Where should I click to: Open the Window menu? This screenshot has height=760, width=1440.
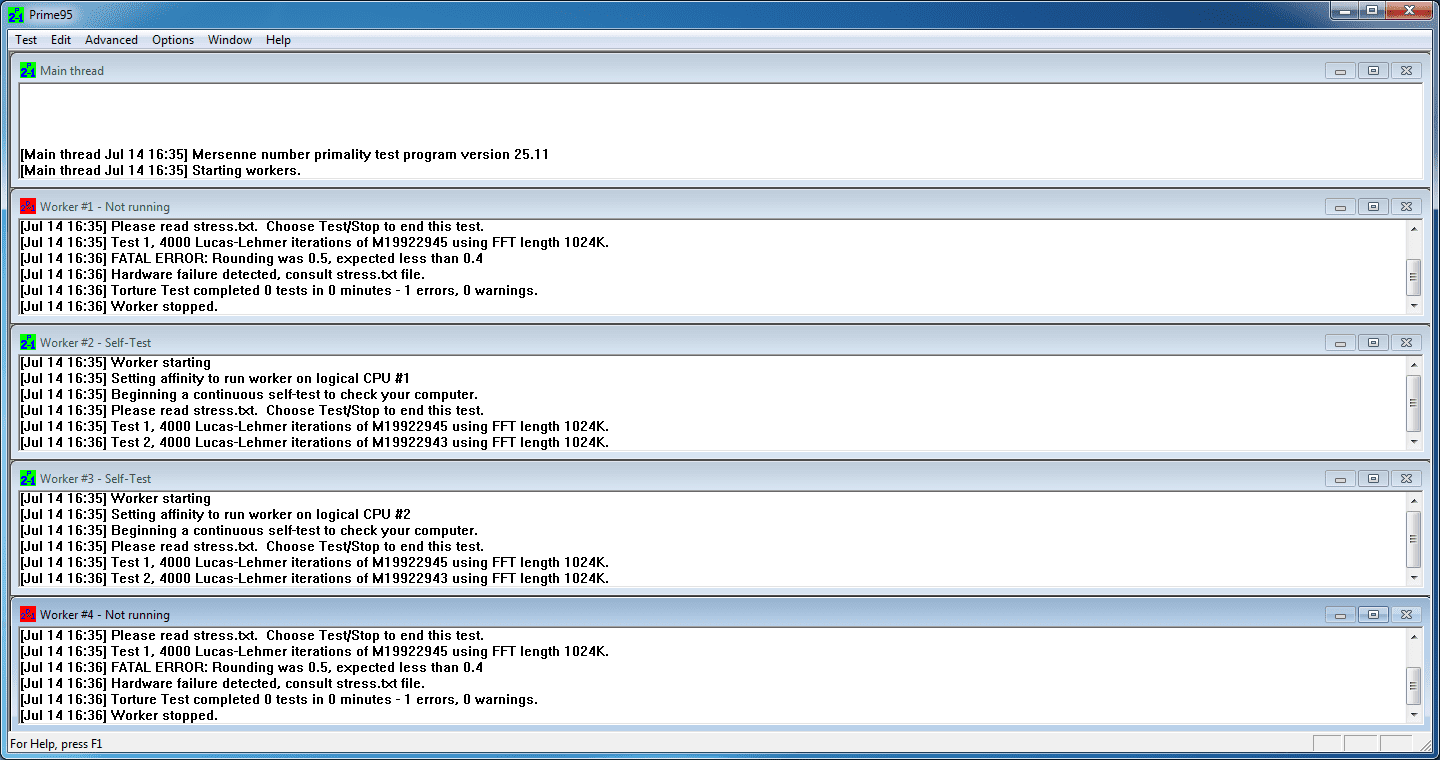click(230, 40)
